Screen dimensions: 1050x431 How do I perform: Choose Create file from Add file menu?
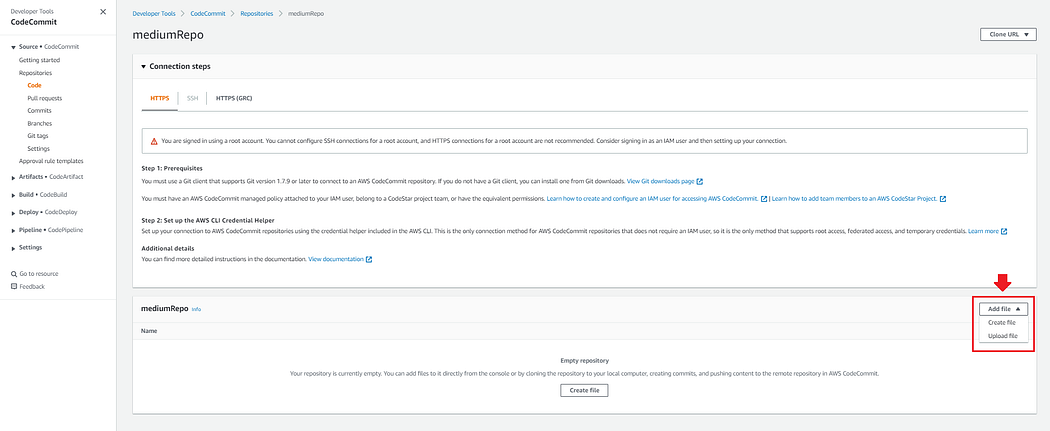pos(1001,323)
